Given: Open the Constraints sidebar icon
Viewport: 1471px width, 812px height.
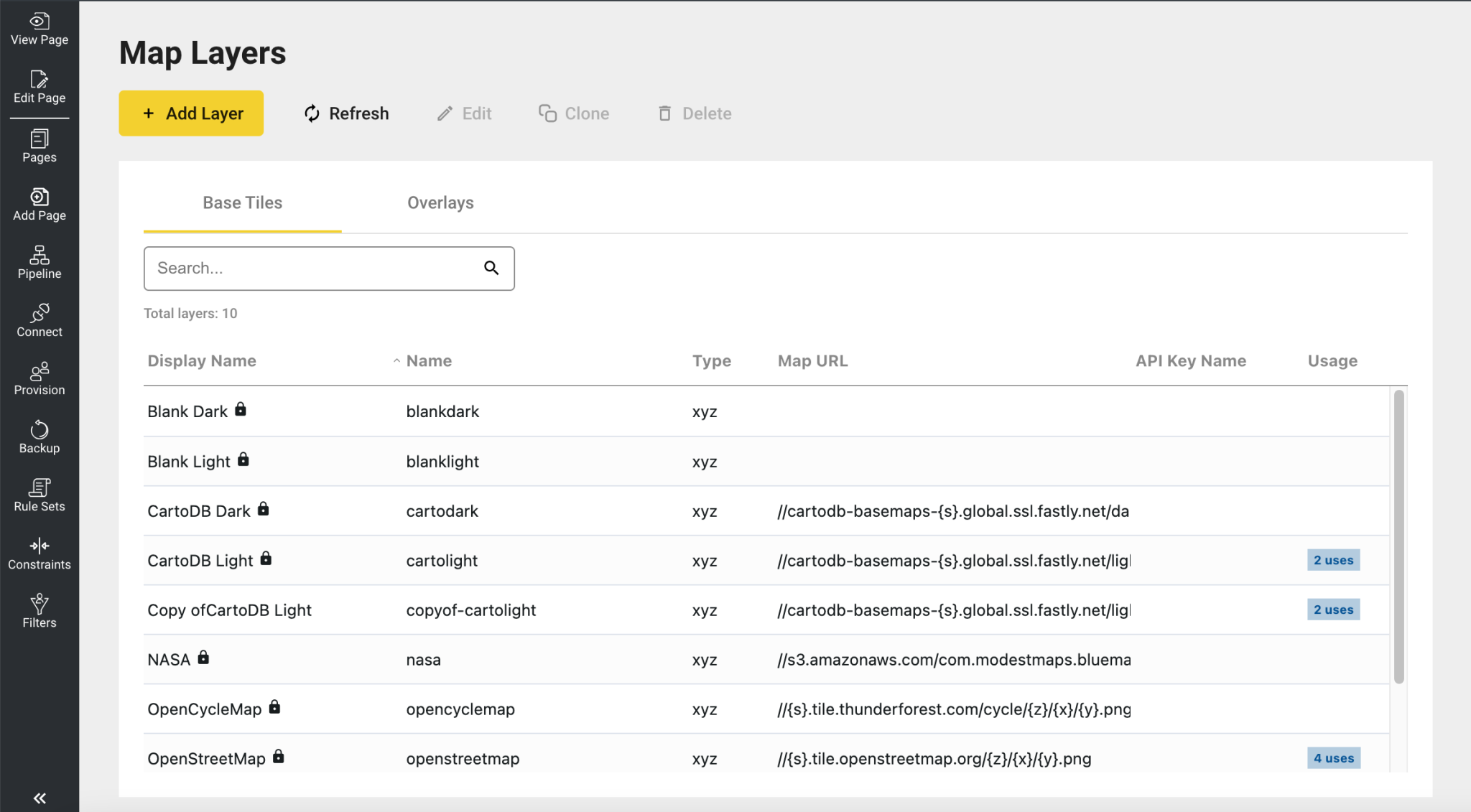Looking at the screenshot, I should (x=40, y=554).
